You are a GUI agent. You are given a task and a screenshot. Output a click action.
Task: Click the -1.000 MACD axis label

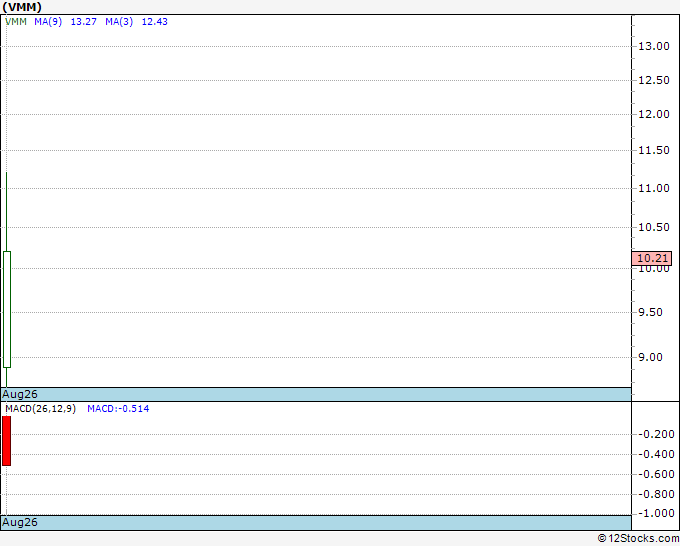coord(657,513)
